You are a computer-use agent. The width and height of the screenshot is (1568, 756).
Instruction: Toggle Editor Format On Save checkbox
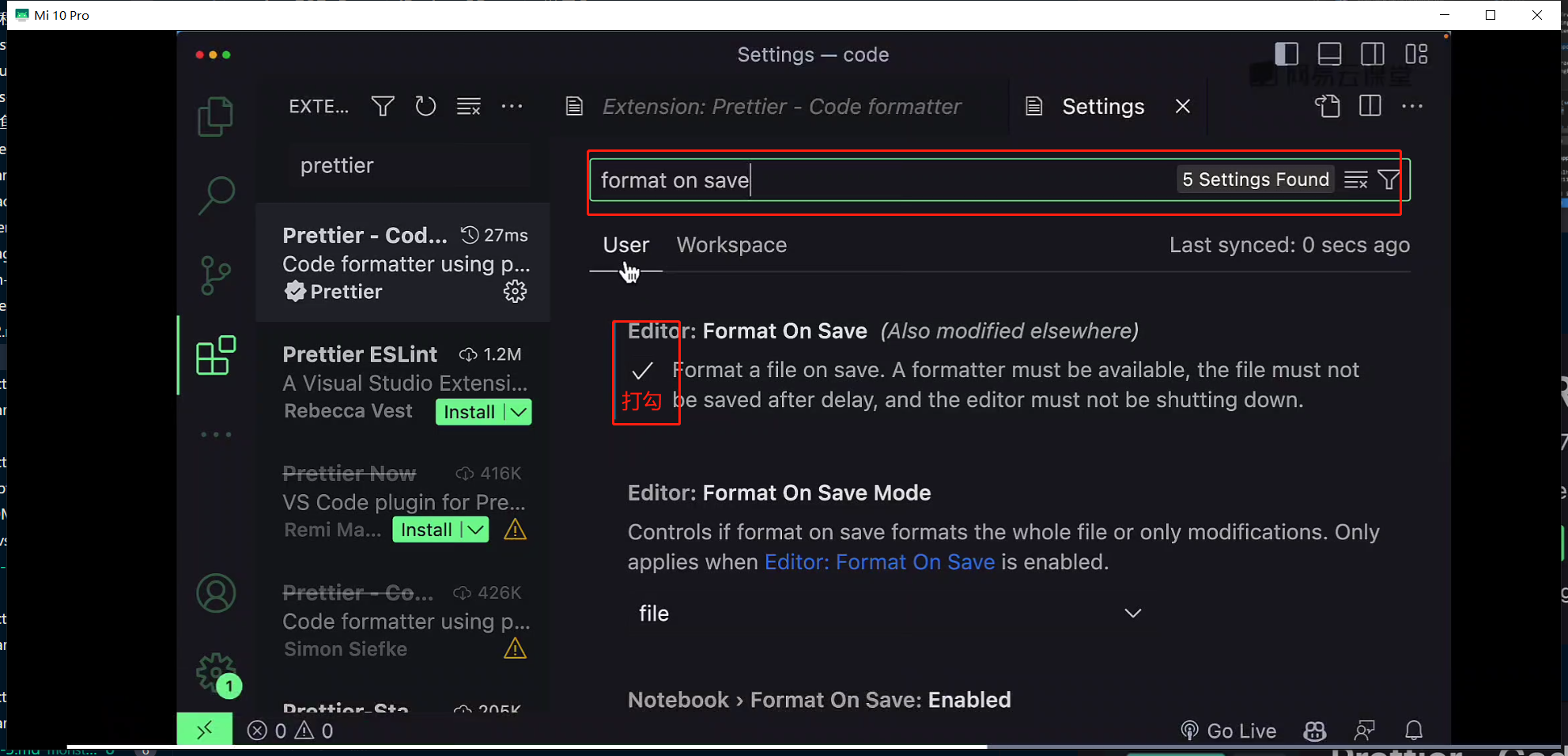tap(642, 370)
